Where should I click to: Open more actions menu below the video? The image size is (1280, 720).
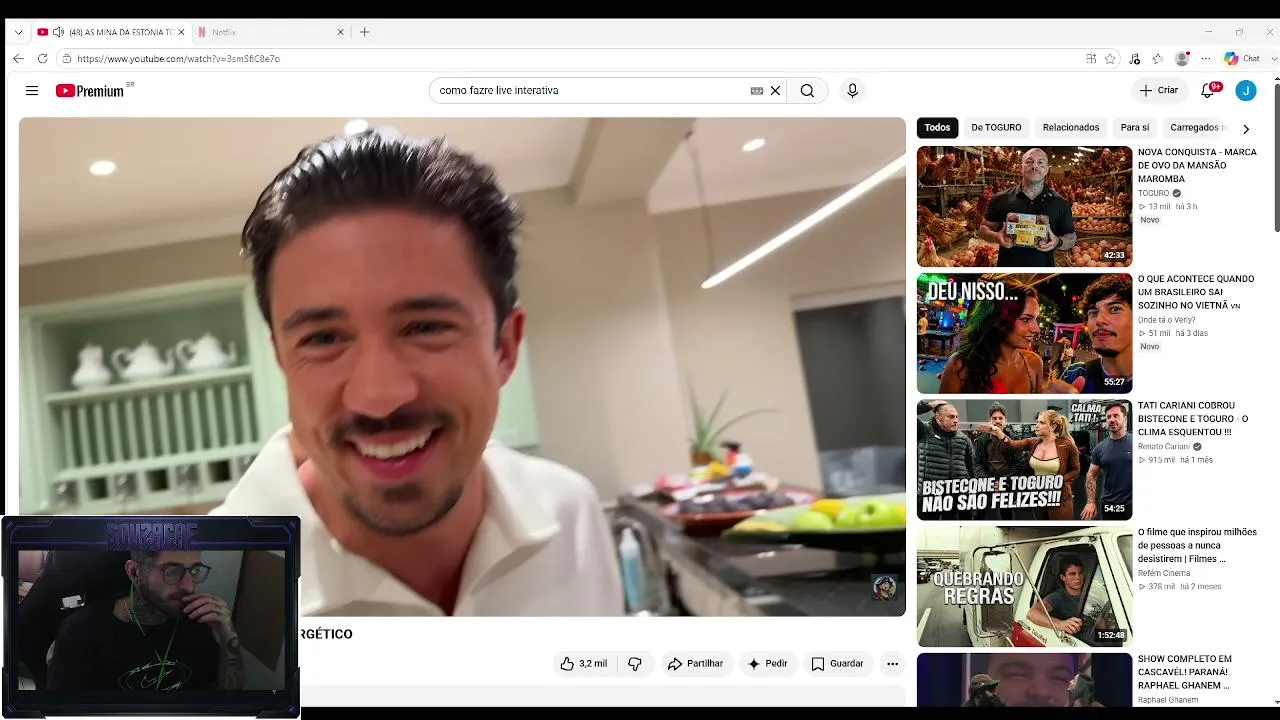click(x=892, y=664)
